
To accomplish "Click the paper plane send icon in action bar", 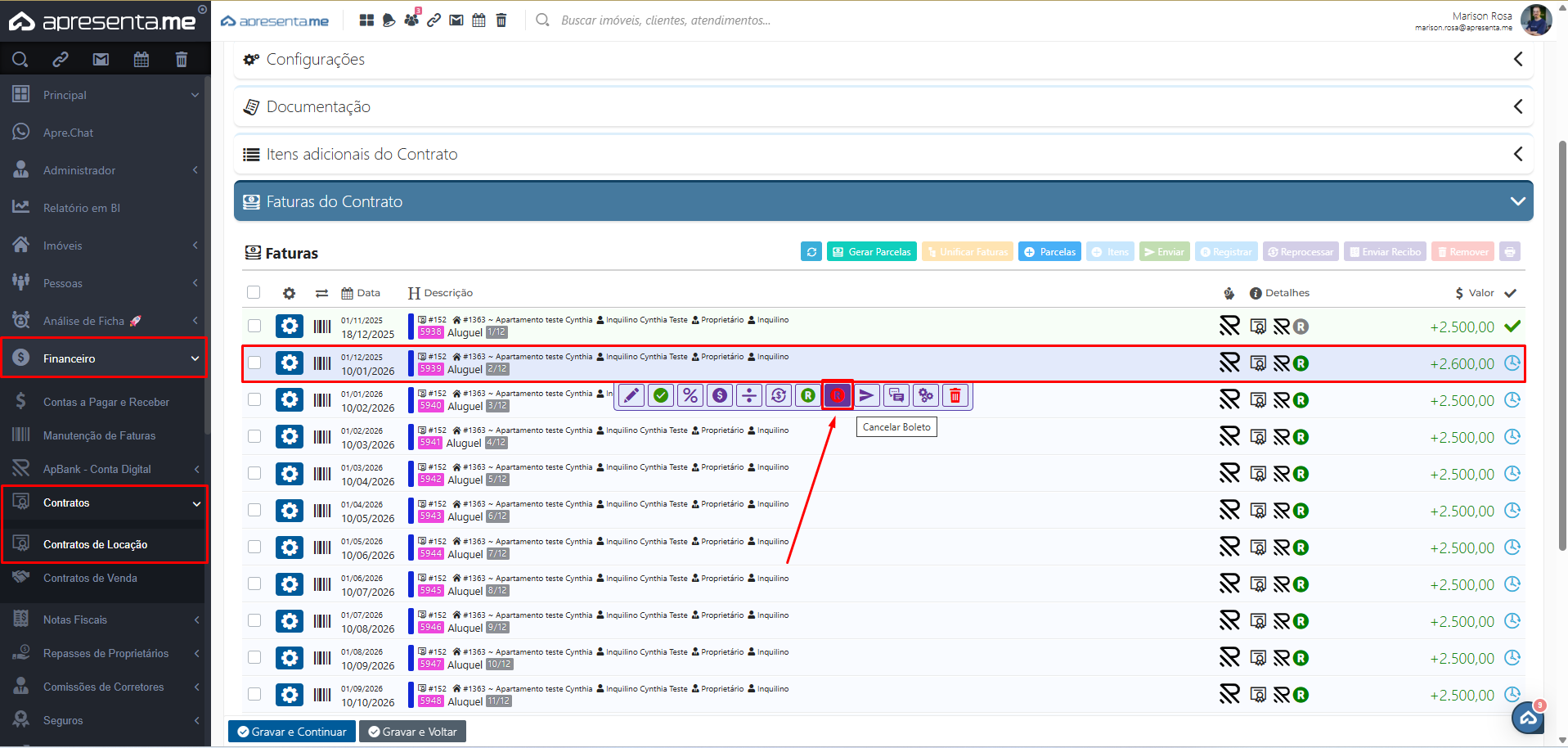I will tap(866, 396).
